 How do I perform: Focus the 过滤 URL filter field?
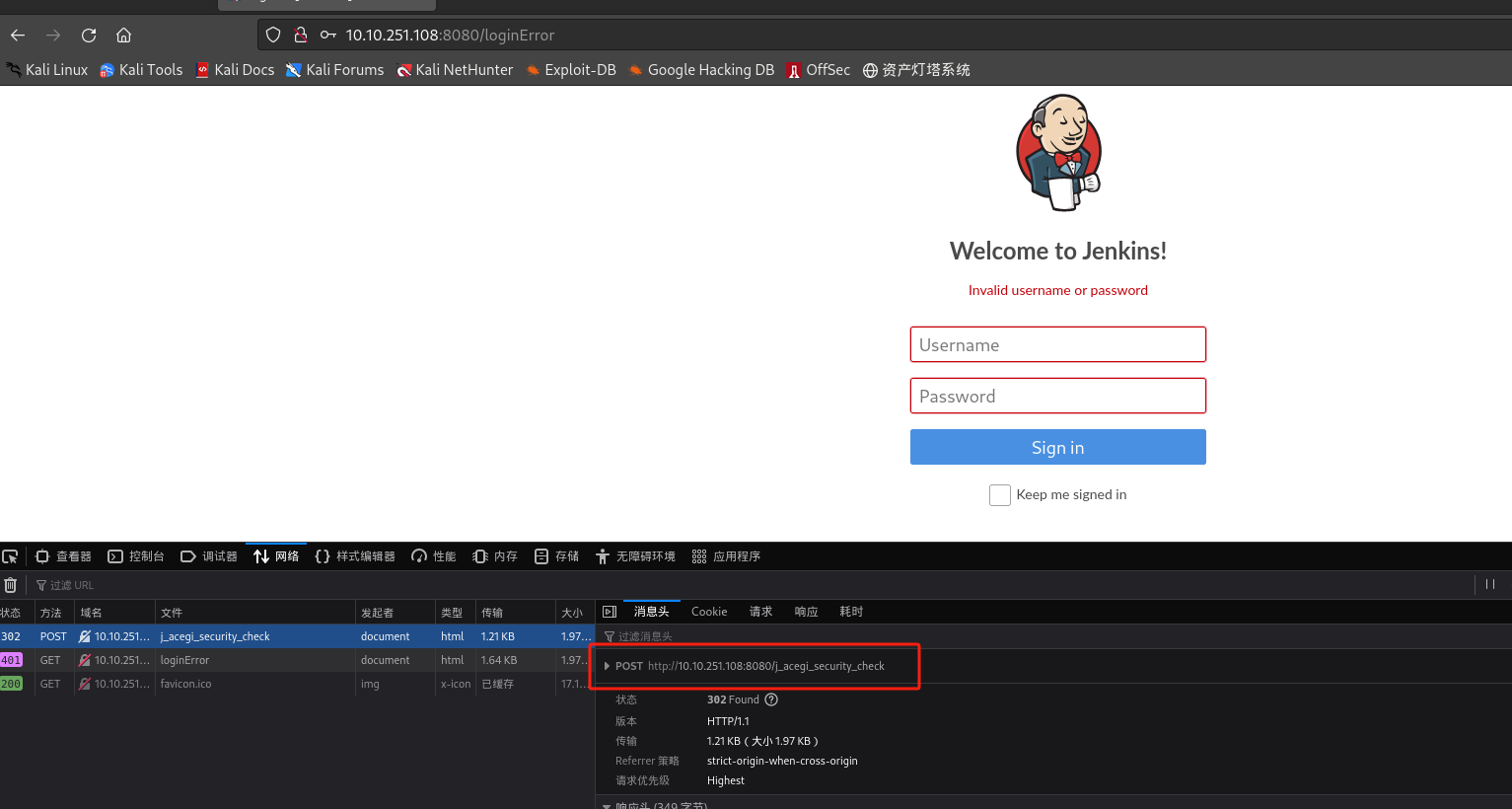tap(750, 585)
